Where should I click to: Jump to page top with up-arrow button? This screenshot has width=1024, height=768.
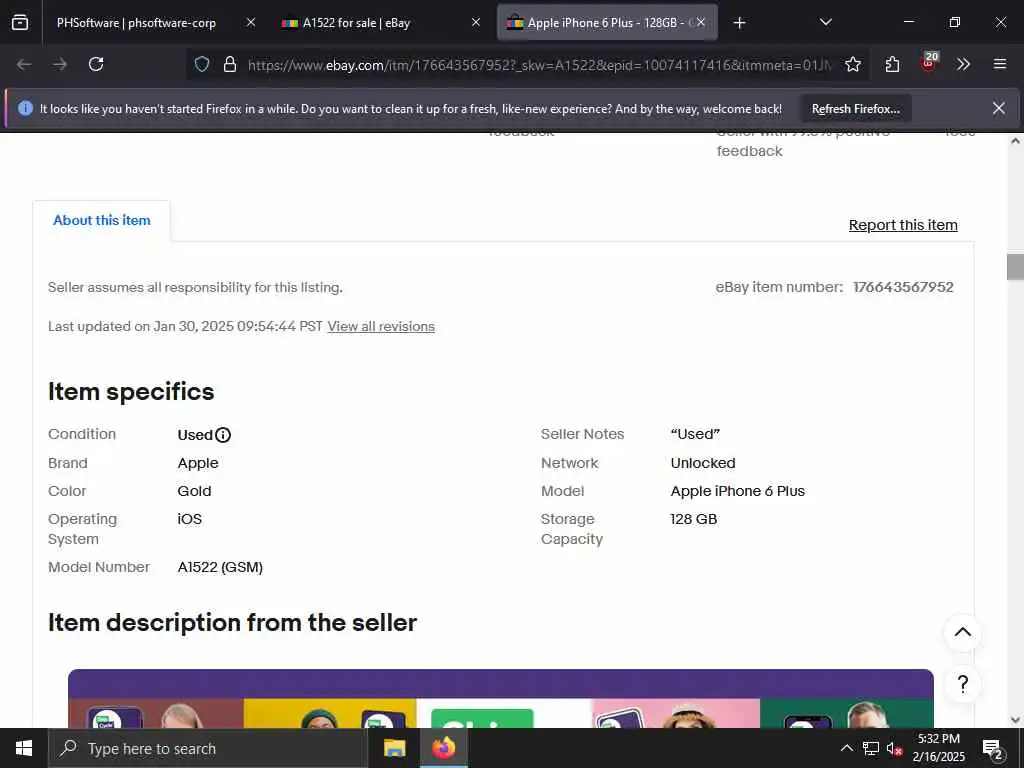(x=963, y=632)
